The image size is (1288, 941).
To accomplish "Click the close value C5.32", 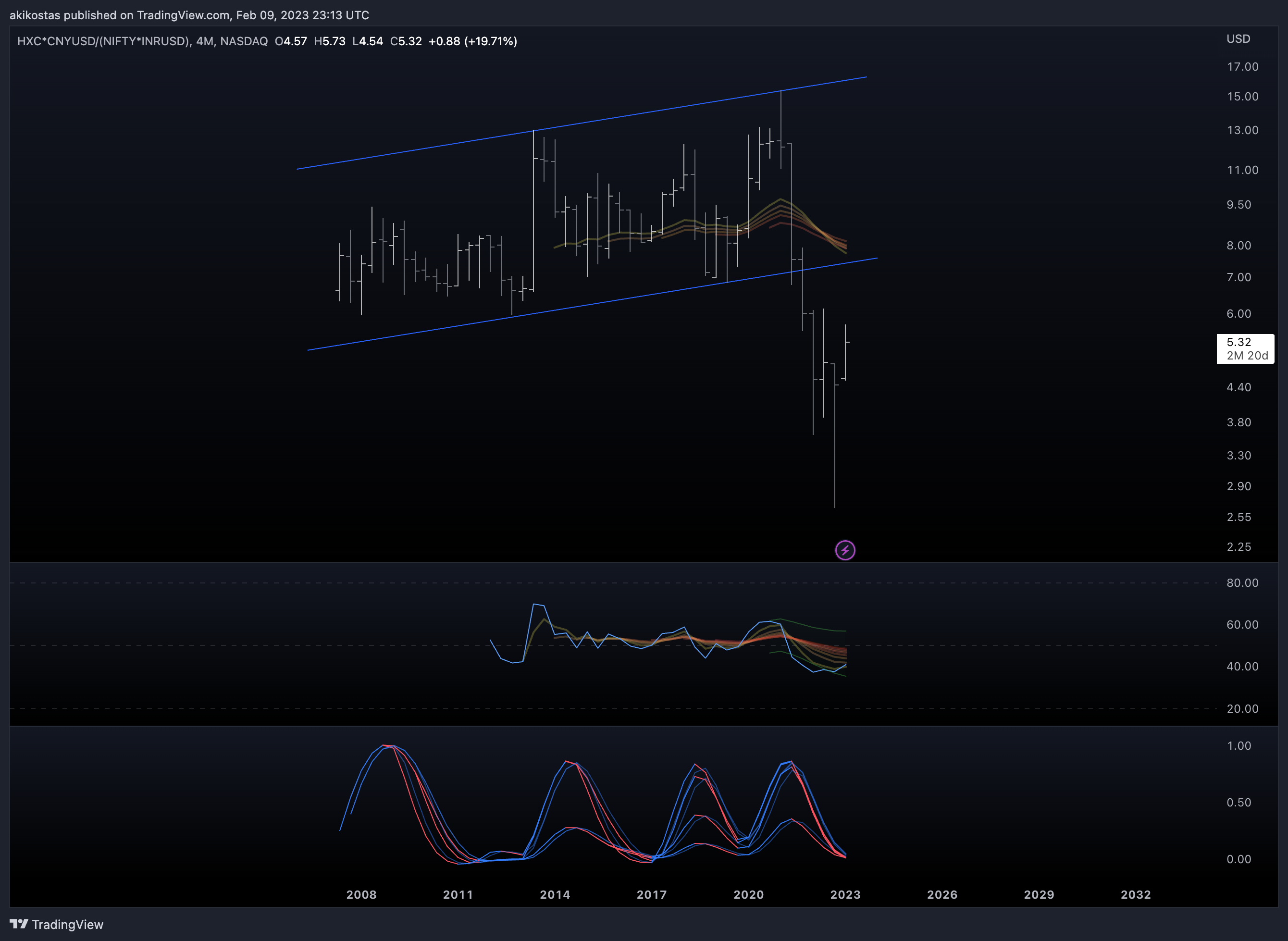I will tap(406, 41).
